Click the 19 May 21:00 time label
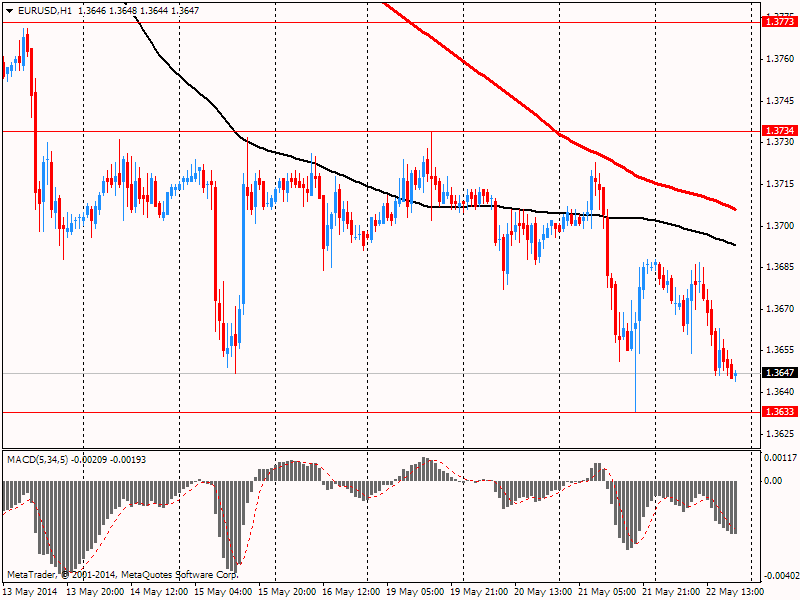 tap(479, 592)
